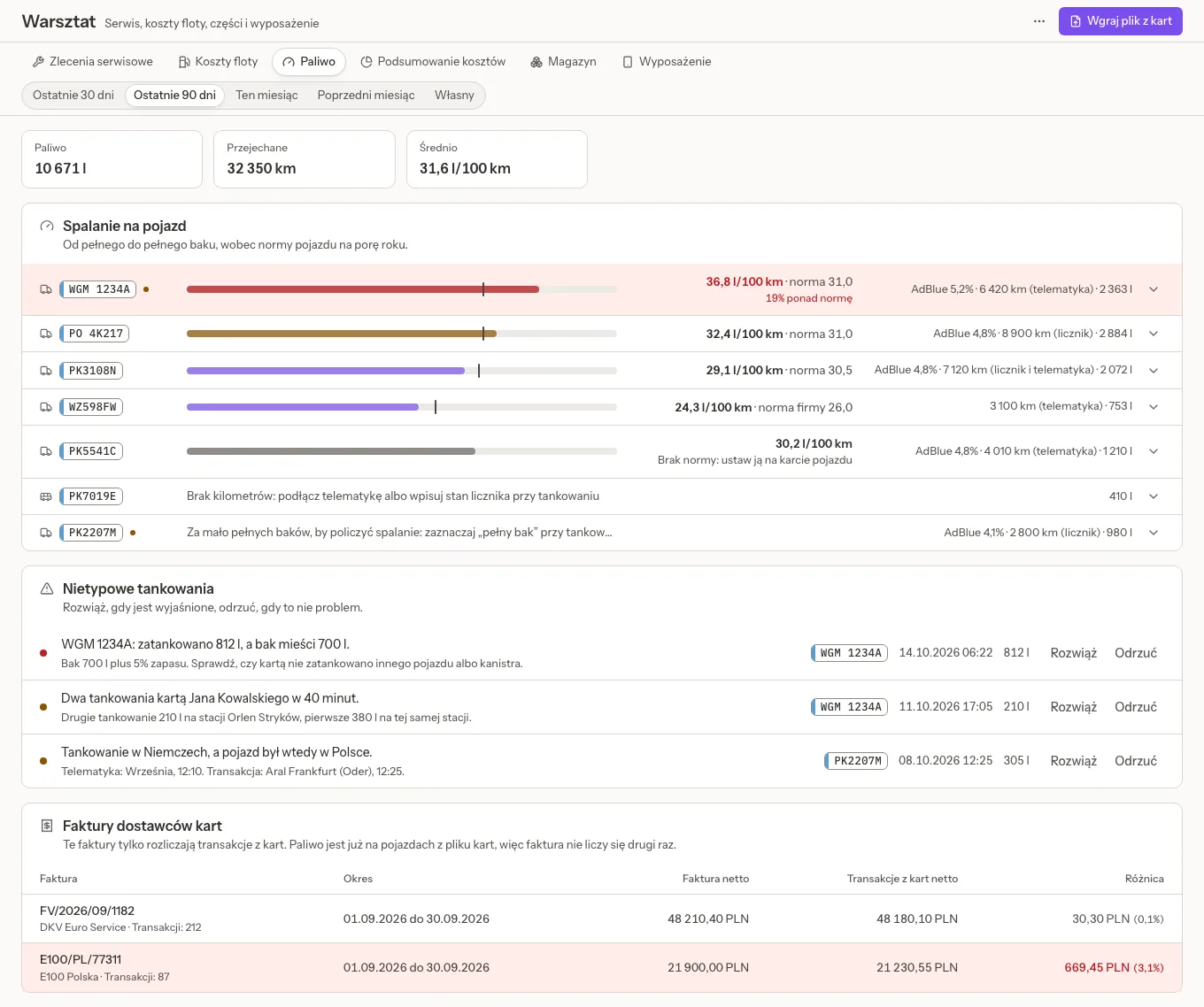The image size is (1204, 1007).
Task: Switch the period to Ten miesiąc
Action: [266, 96]
